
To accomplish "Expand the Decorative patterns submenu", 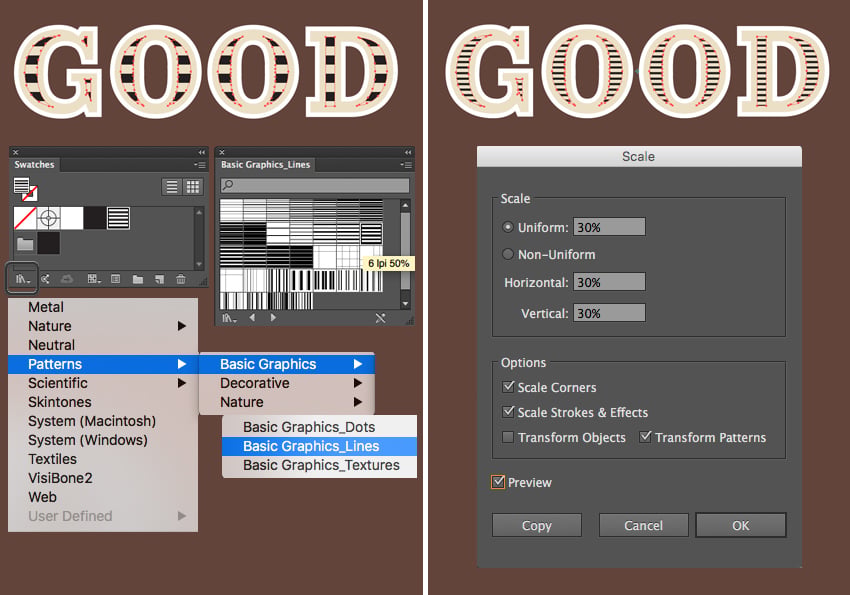I will pyautogui.click(x=287, y=383).
